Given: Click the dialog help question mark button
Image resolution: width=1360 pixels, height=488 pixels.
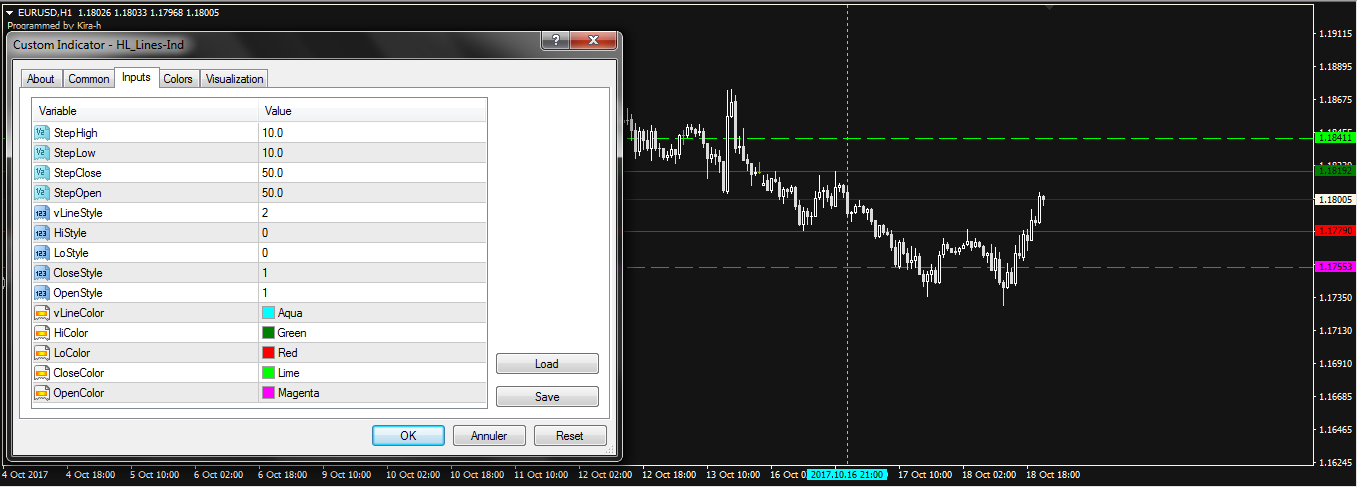Looking at the screenshot, I should point(555,41).
